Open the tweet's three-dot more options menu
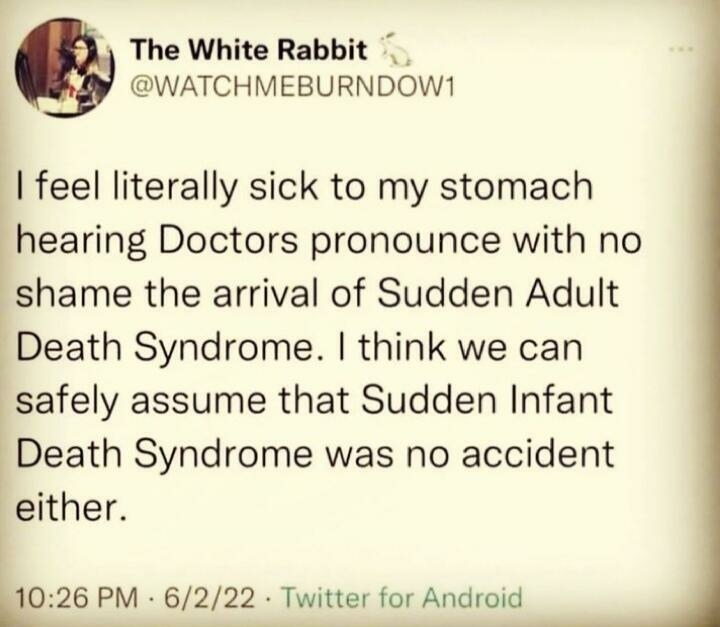The width and height of the screenshot is (720, 627). point(683,47)
